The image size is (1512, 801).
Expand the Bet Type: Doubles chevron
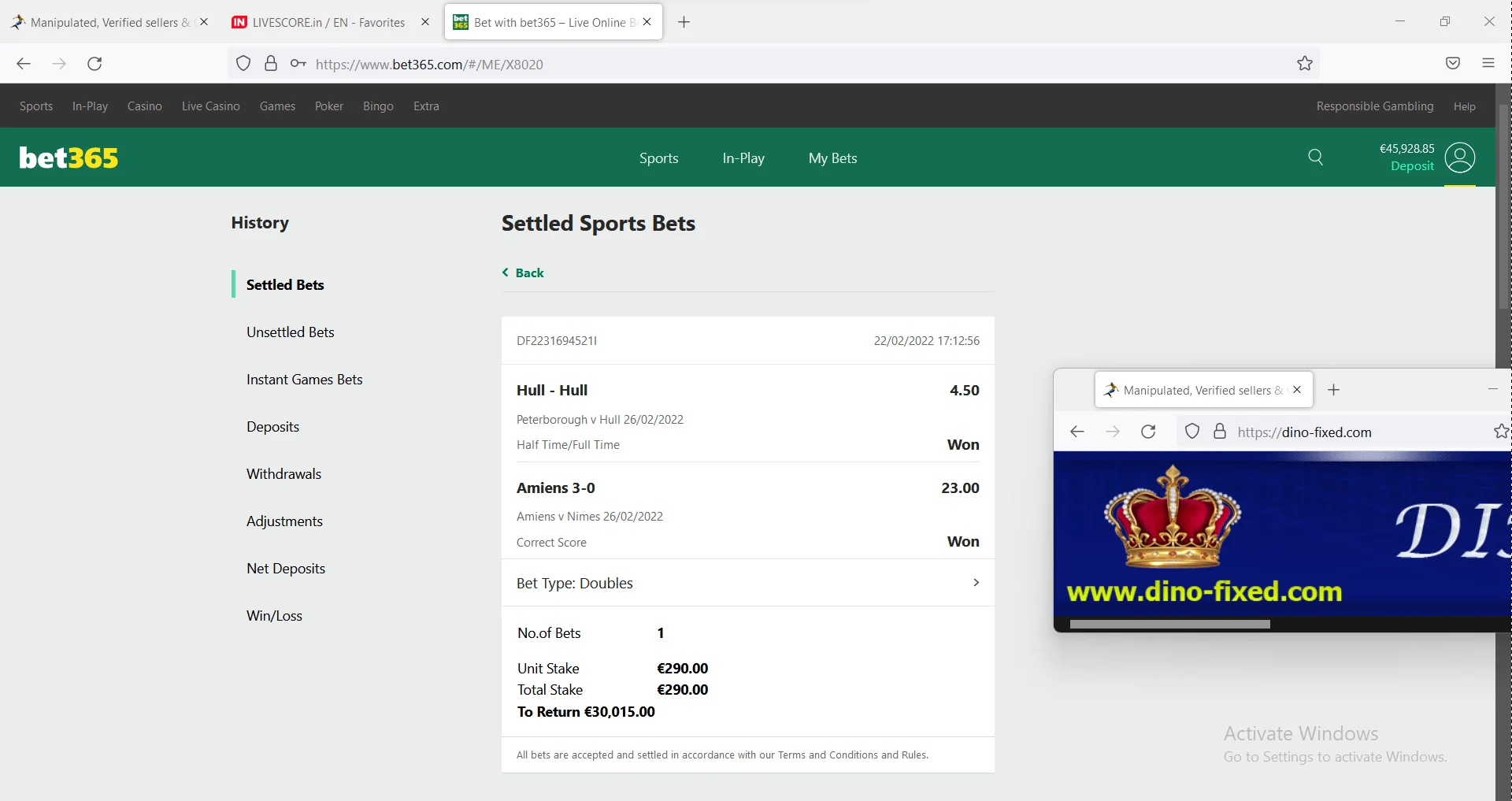coord(976,583)
